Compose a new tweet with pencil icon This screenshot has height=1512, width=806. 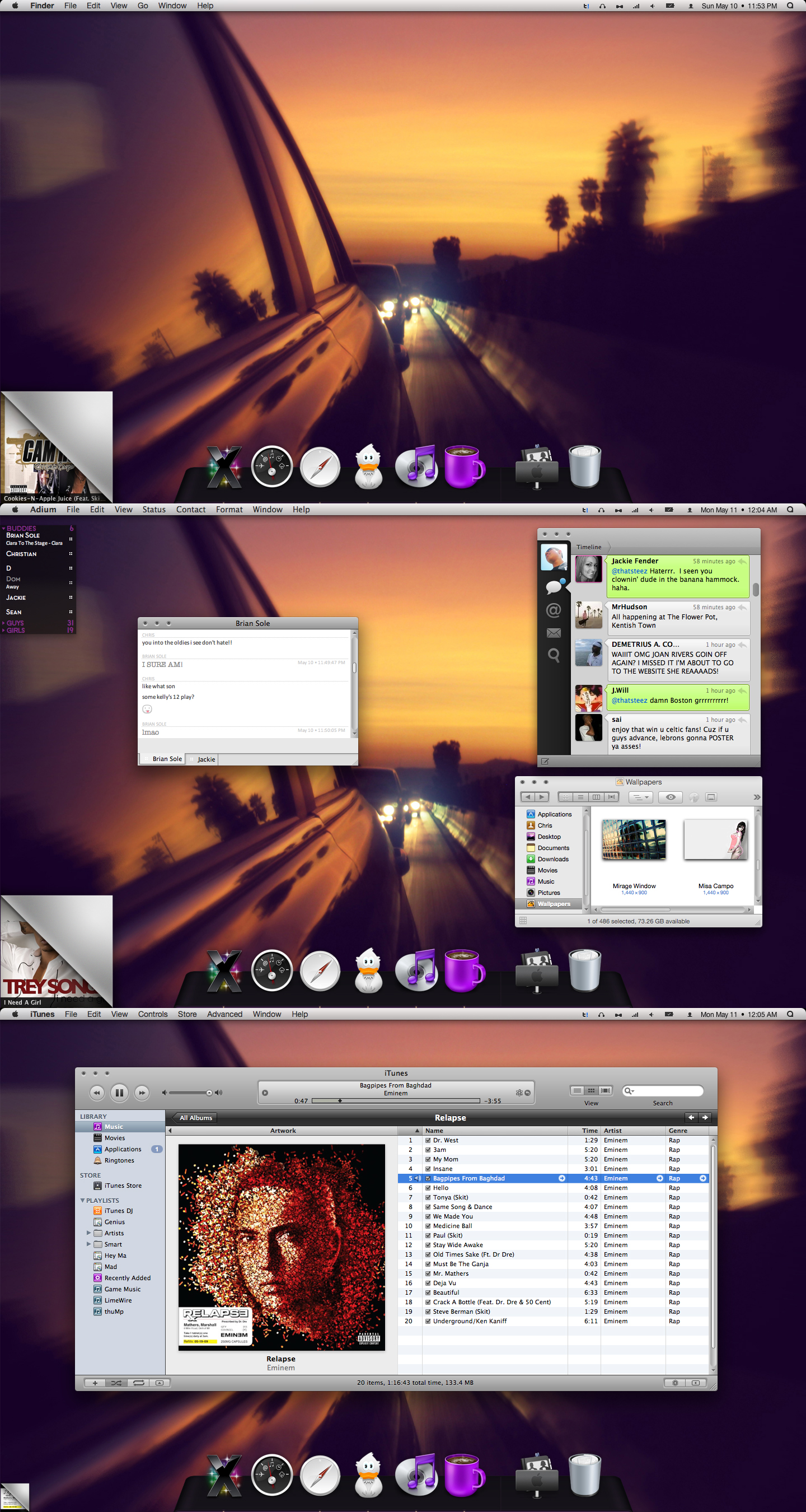tap(545, 761)
